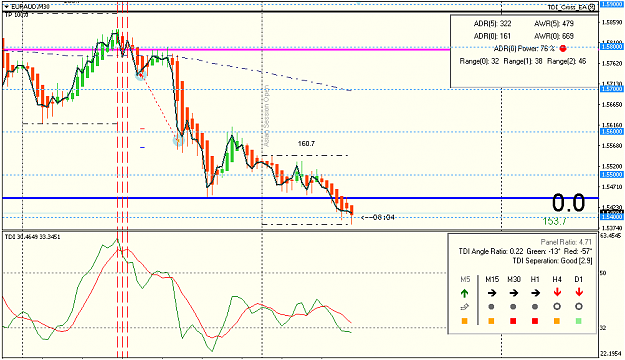
Task: Click the hollow circle under H4
Action: 557,307
